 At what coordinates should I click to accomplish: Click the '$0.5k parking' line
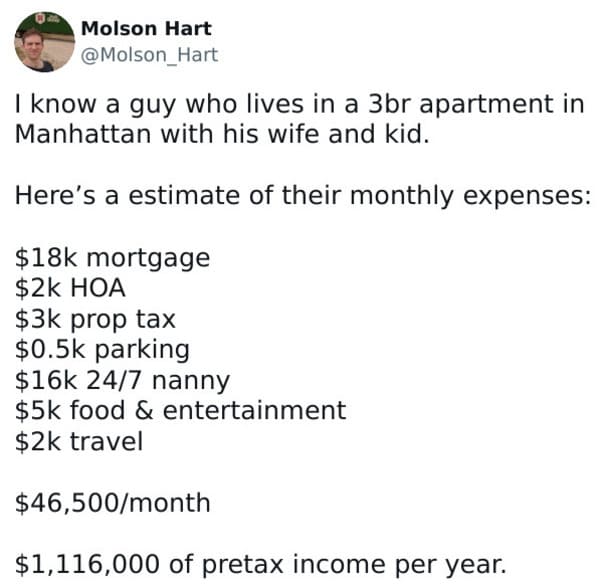tap(102, 350)
